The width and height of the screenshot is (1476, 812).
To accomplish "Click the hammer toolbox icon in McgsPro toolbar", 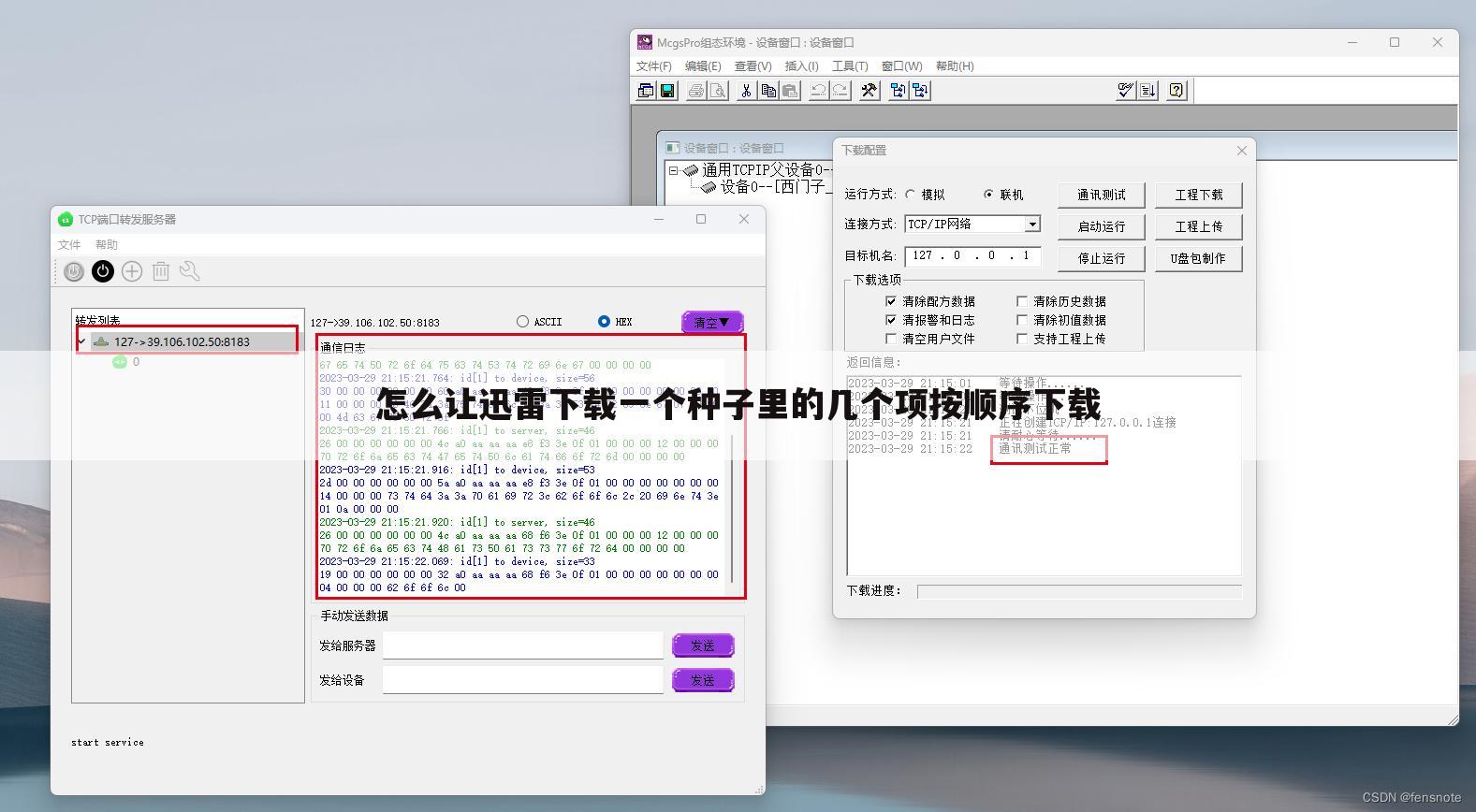I will (x=870, y=91).
